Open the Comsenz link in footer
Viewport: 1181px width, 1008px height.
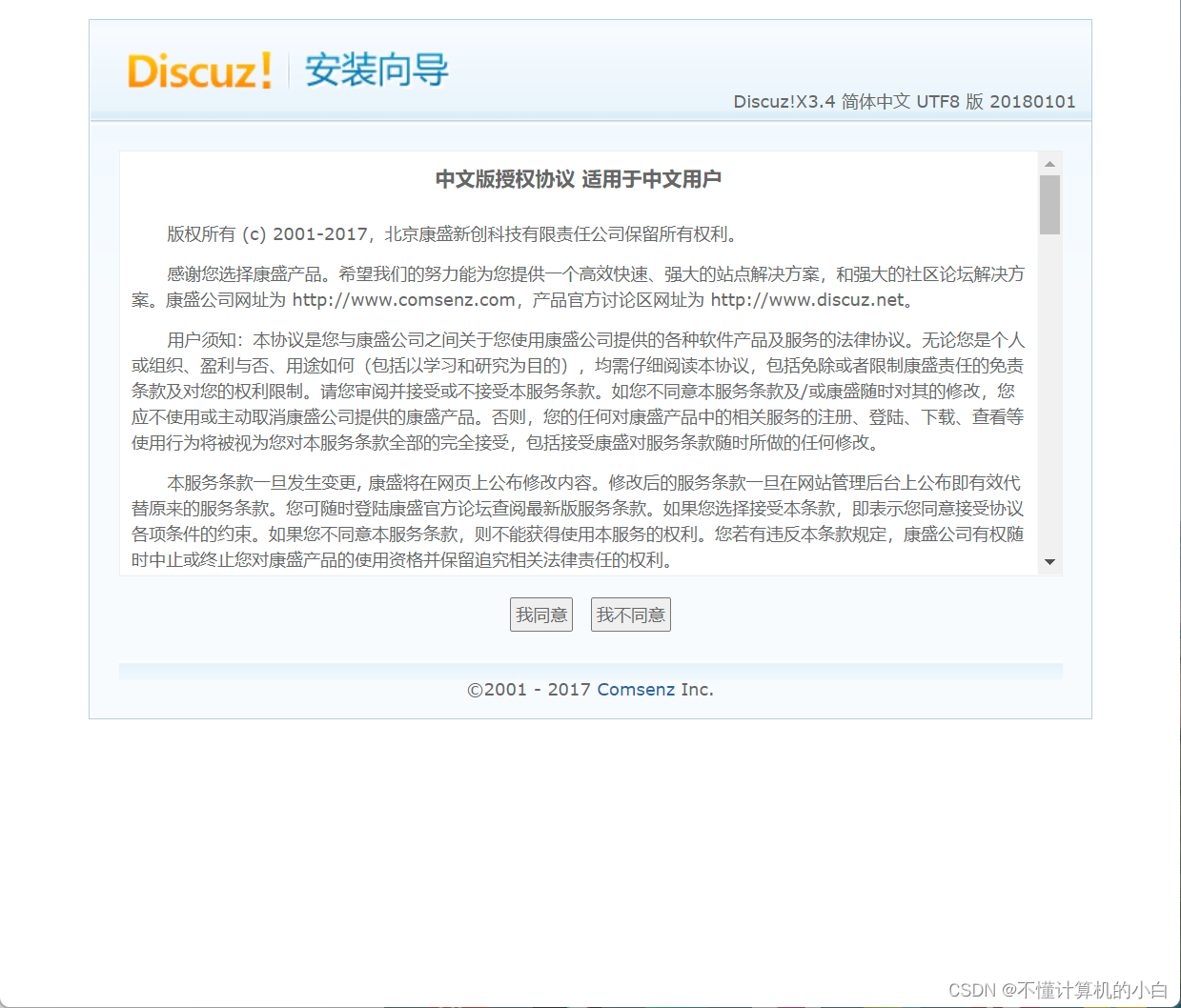(636, 689)
